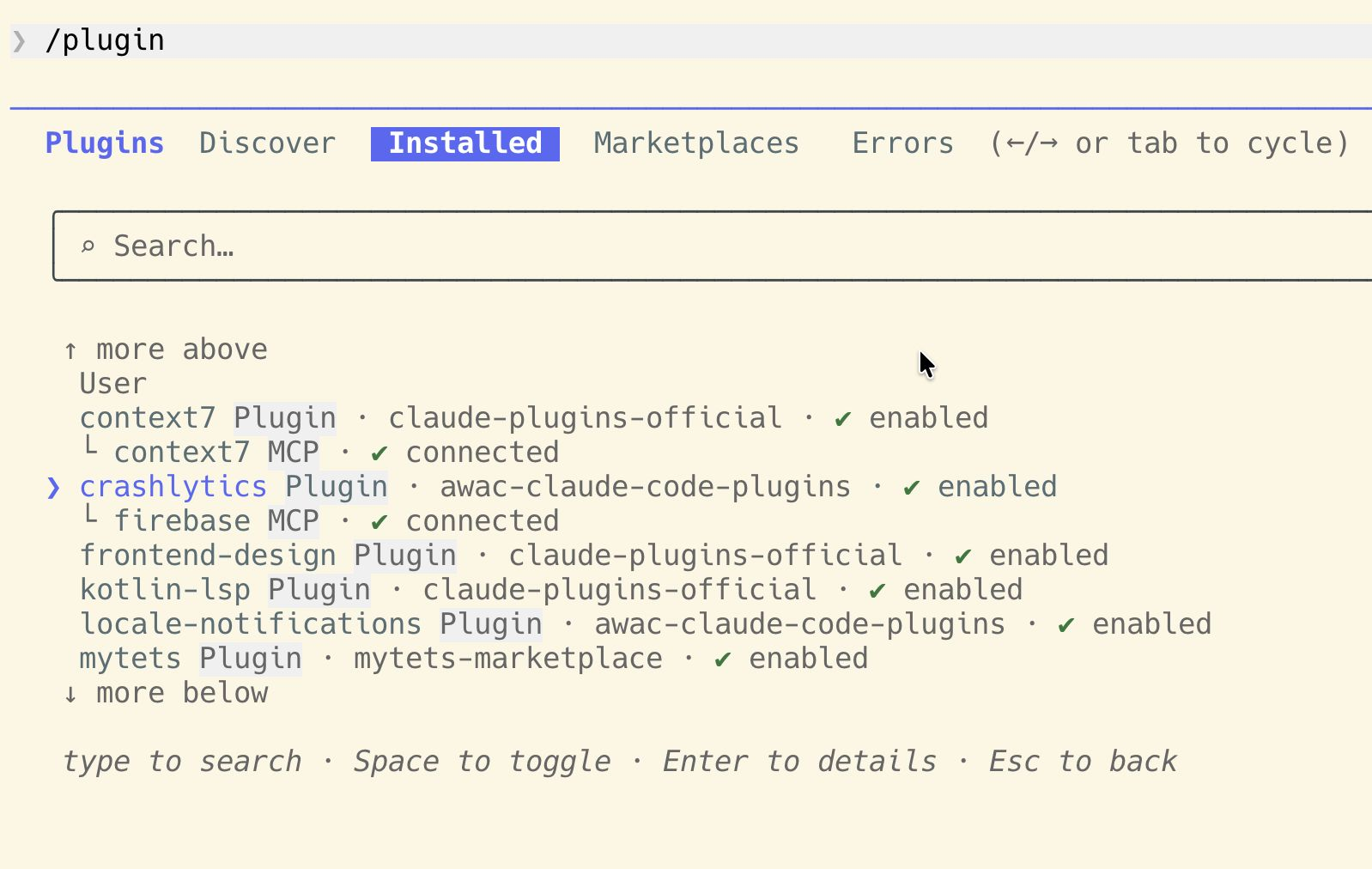Click the enabled checkmark on frontend-design row
The image size is (1372, 869).
(x=963, y=556)
